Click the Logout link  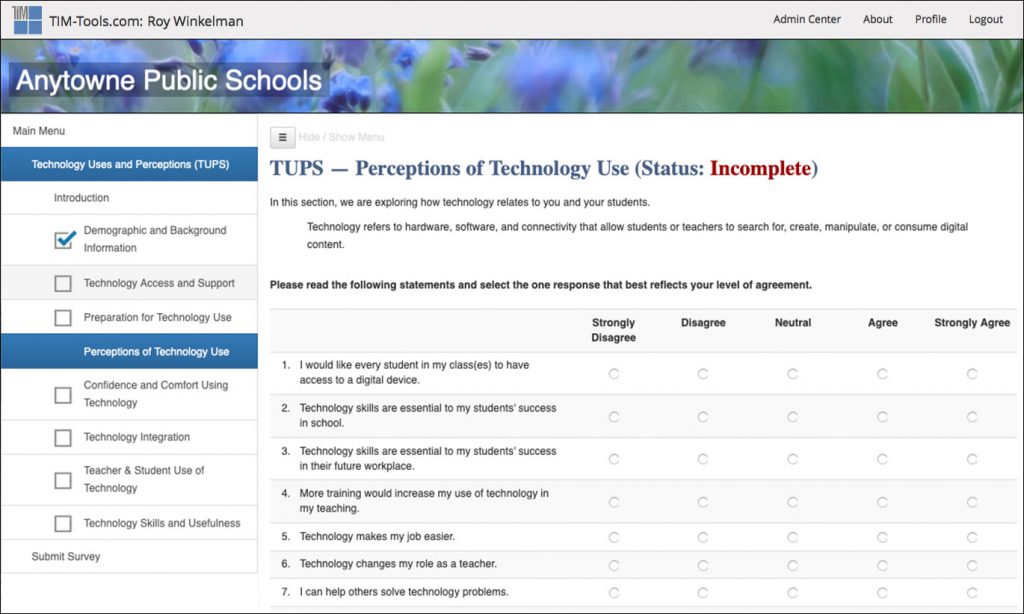click(x=985, y=19)
